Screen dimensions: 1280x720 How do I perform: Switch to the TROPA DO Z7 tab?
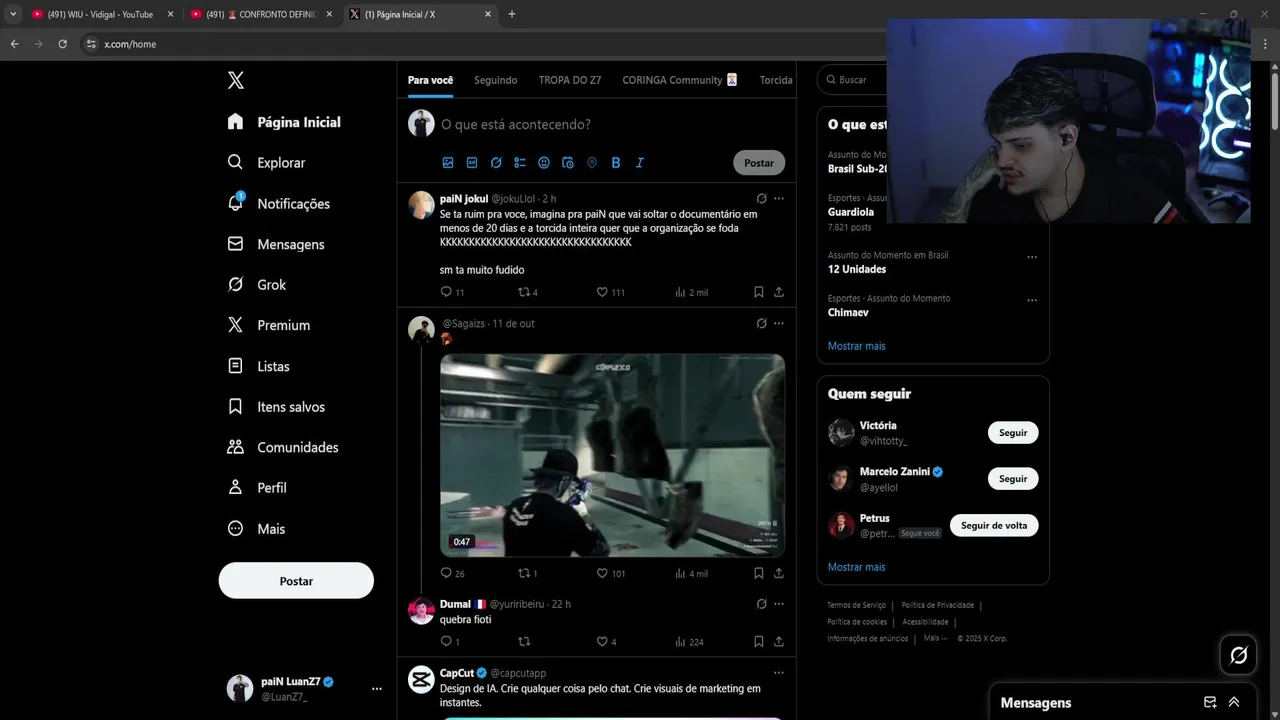570,80
